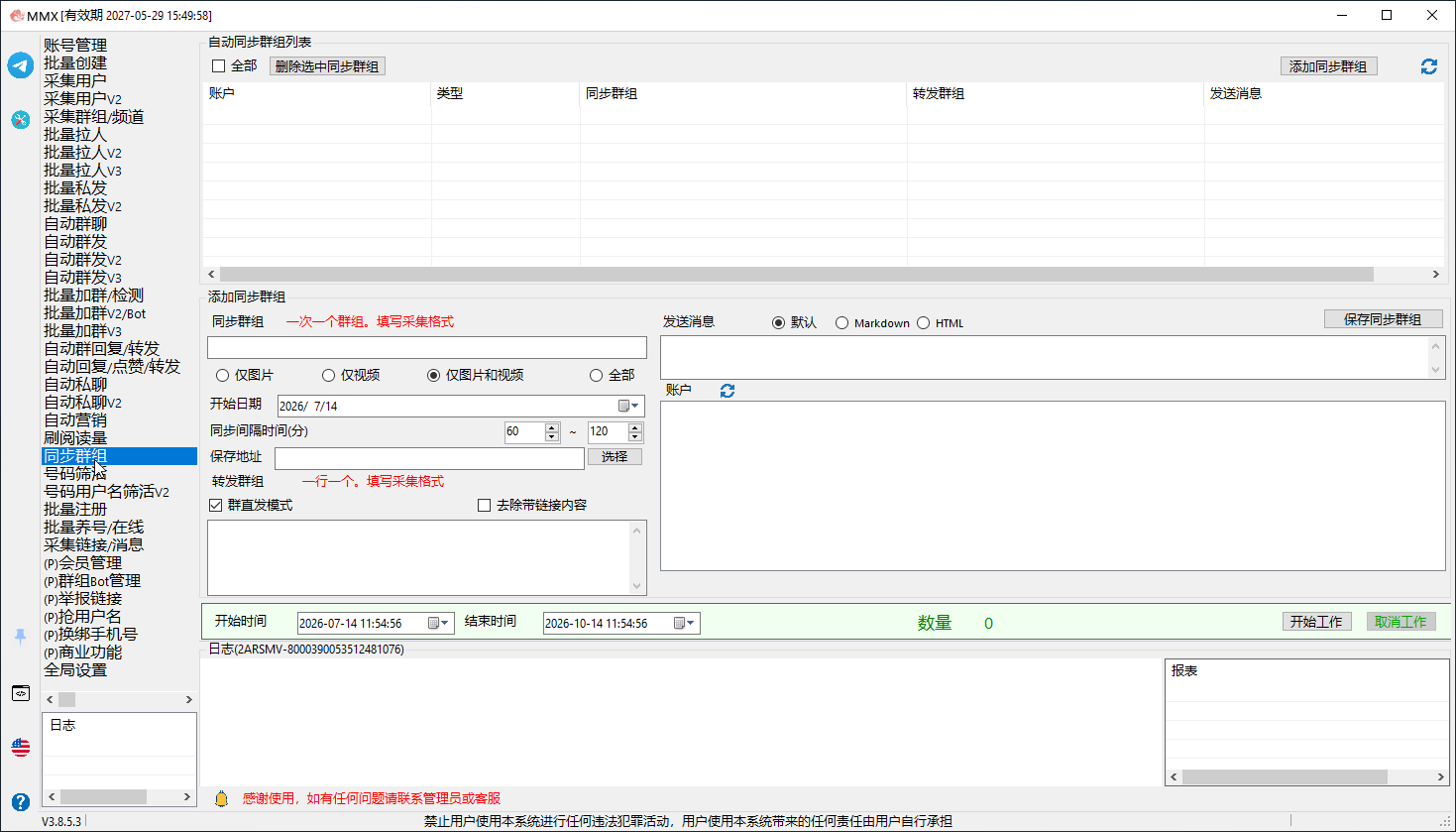The image size is (1456, 832).
Task: Open the Telegram icon in left sidebar
Action: [x=21, y=65]
